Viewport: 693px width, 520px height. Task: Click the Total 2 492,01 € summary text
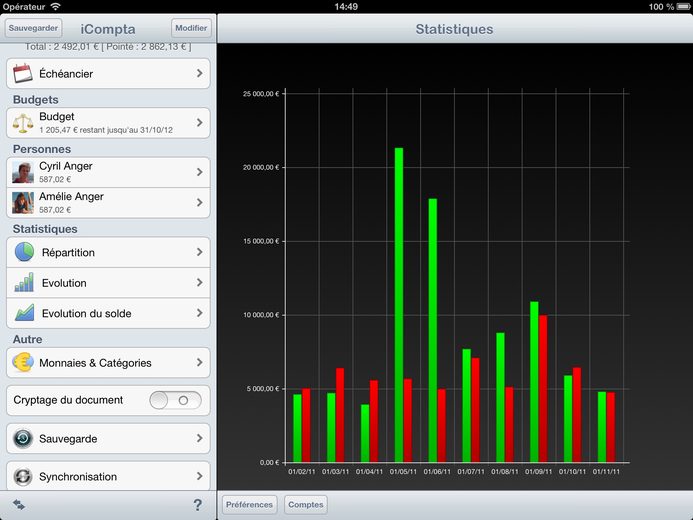click(108, 47)
